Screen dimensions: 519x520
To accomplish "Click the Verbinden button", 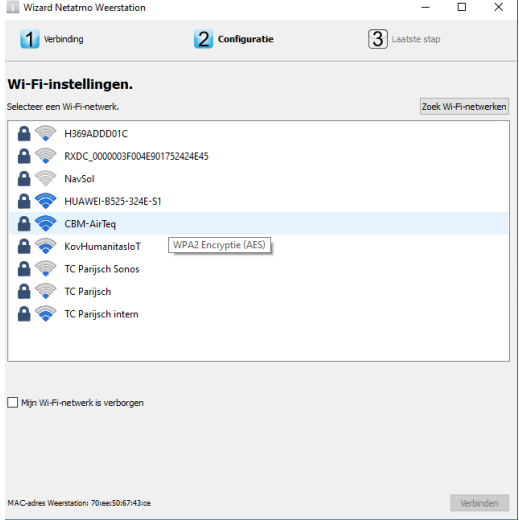I will pos(479,503).
